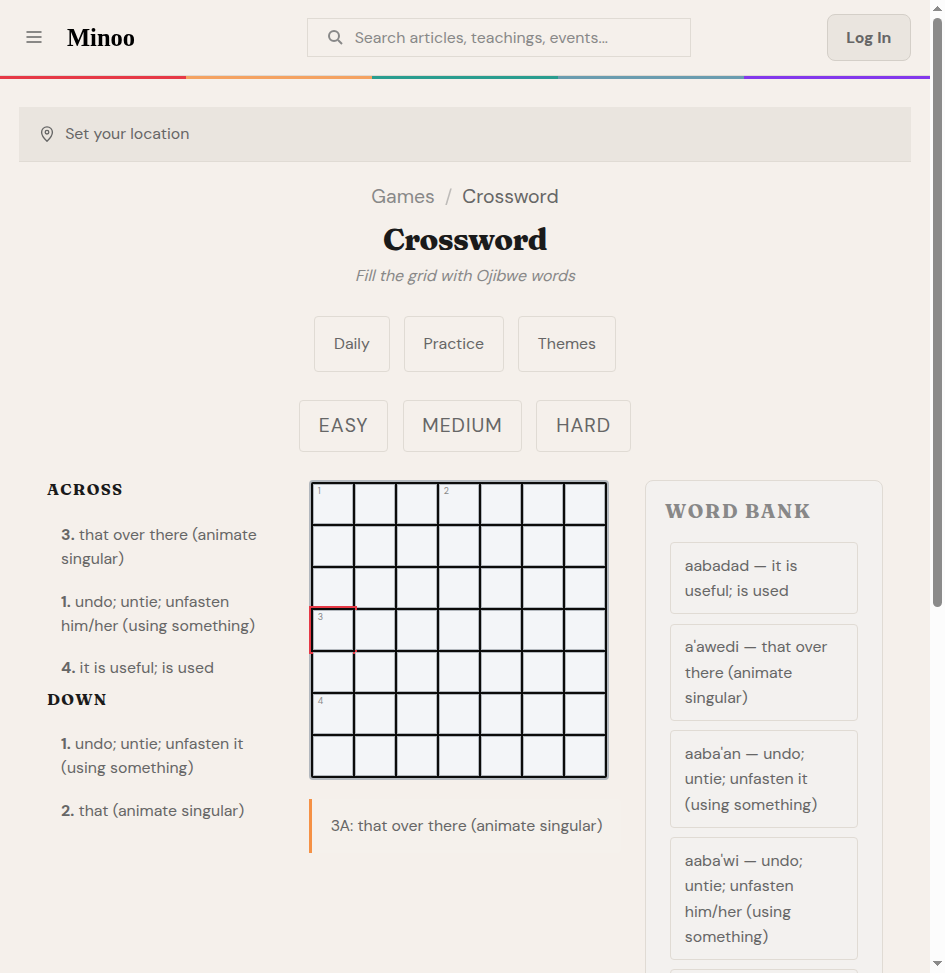Open the Themes mode
Image resolution: width=945 pixels, height=973 pixels.
(566, 343)
